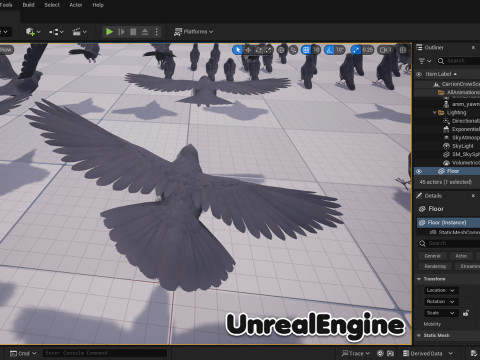
Task: Click the Eject button in play controls
Action: point(145,32)
